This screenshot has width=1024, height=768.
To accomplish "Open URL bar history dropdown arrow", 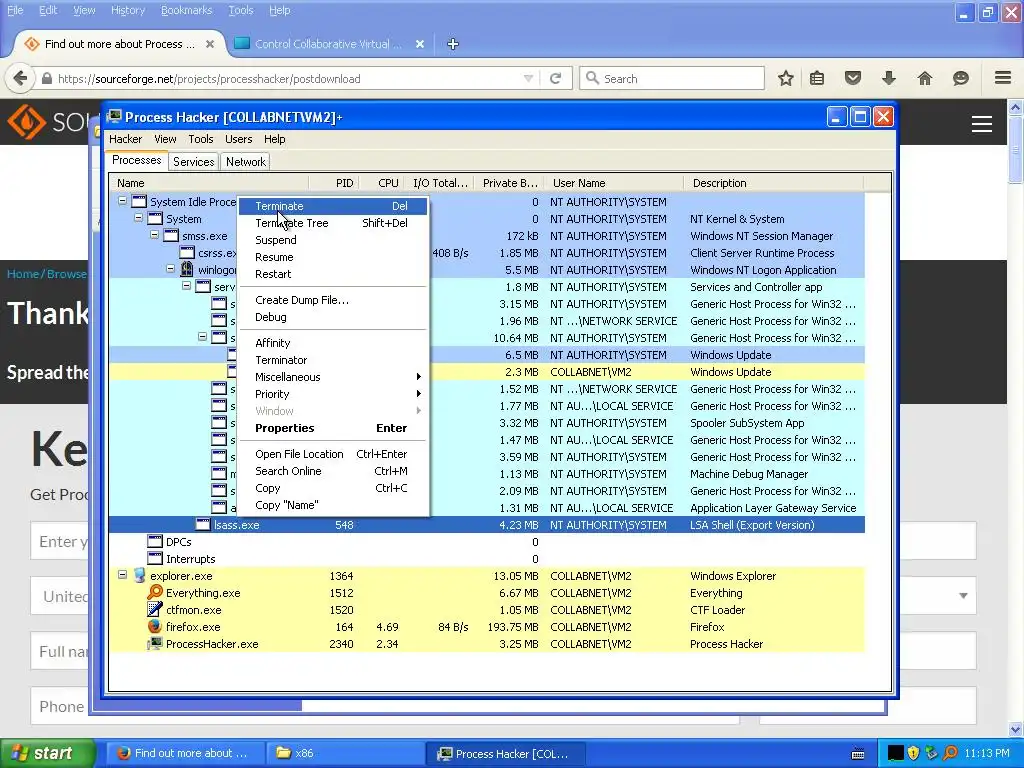I will pyautogui.click(x=528, y=78).
